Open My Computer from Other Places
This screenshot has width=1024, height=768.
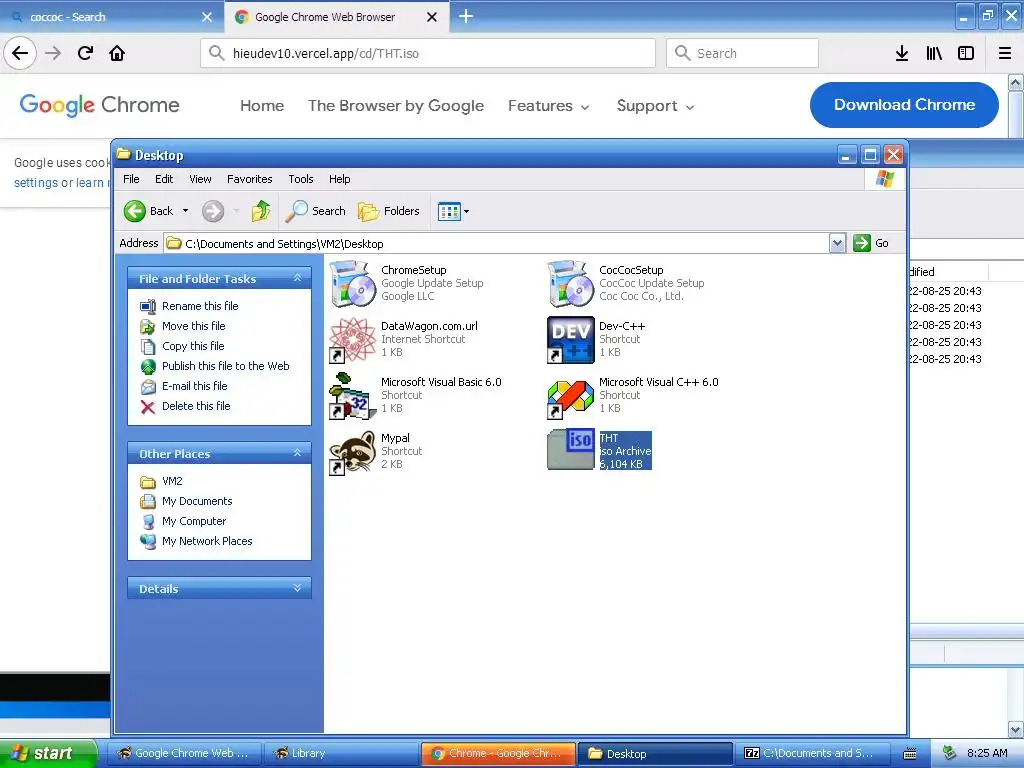pos(194,521)
